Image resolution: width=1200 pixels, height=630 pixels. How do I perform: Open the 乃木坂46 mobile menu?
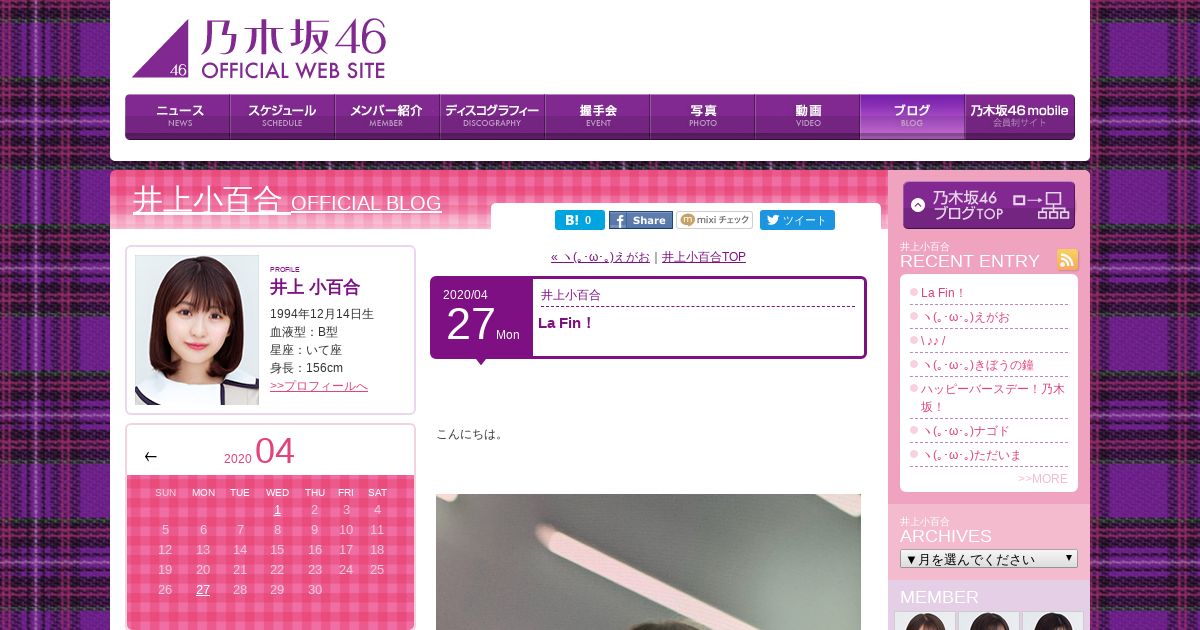(1019, 116)
